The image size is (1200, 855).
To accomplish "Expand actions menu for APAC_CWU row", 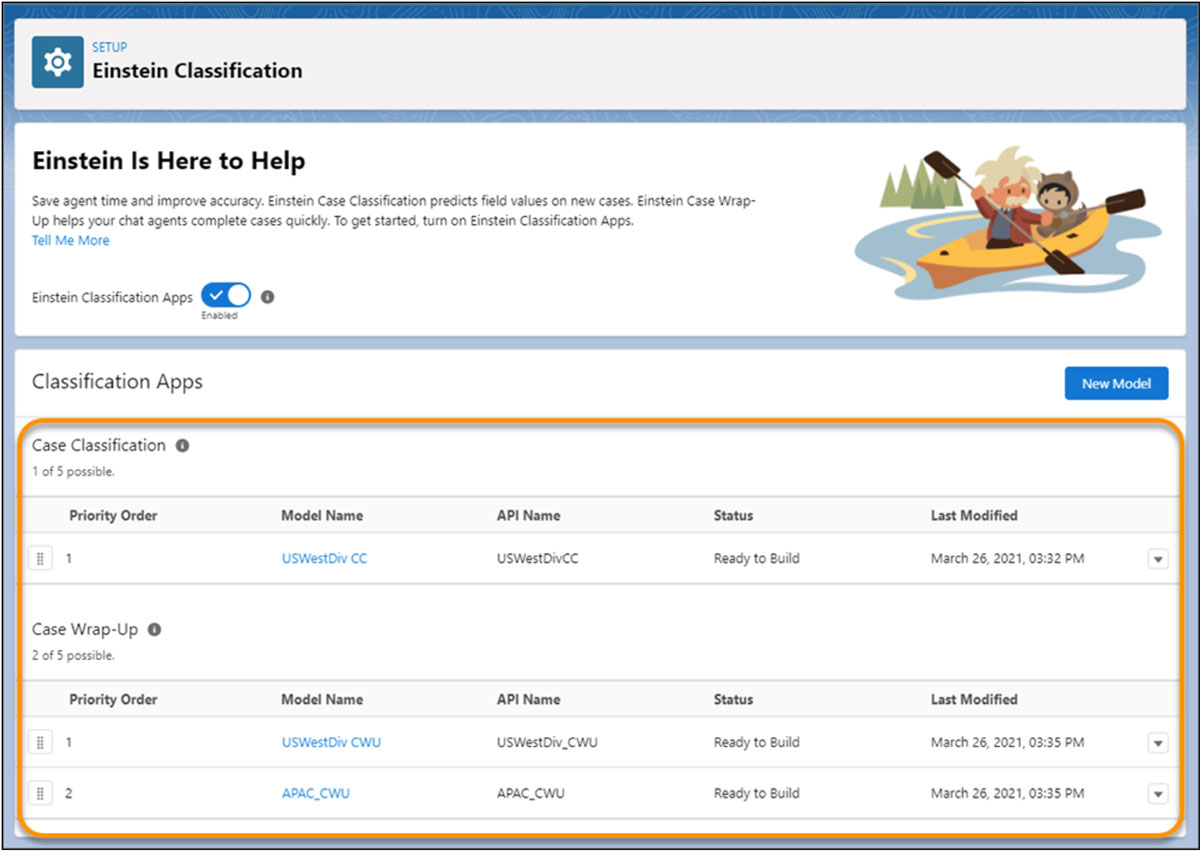I will 1157,794.
